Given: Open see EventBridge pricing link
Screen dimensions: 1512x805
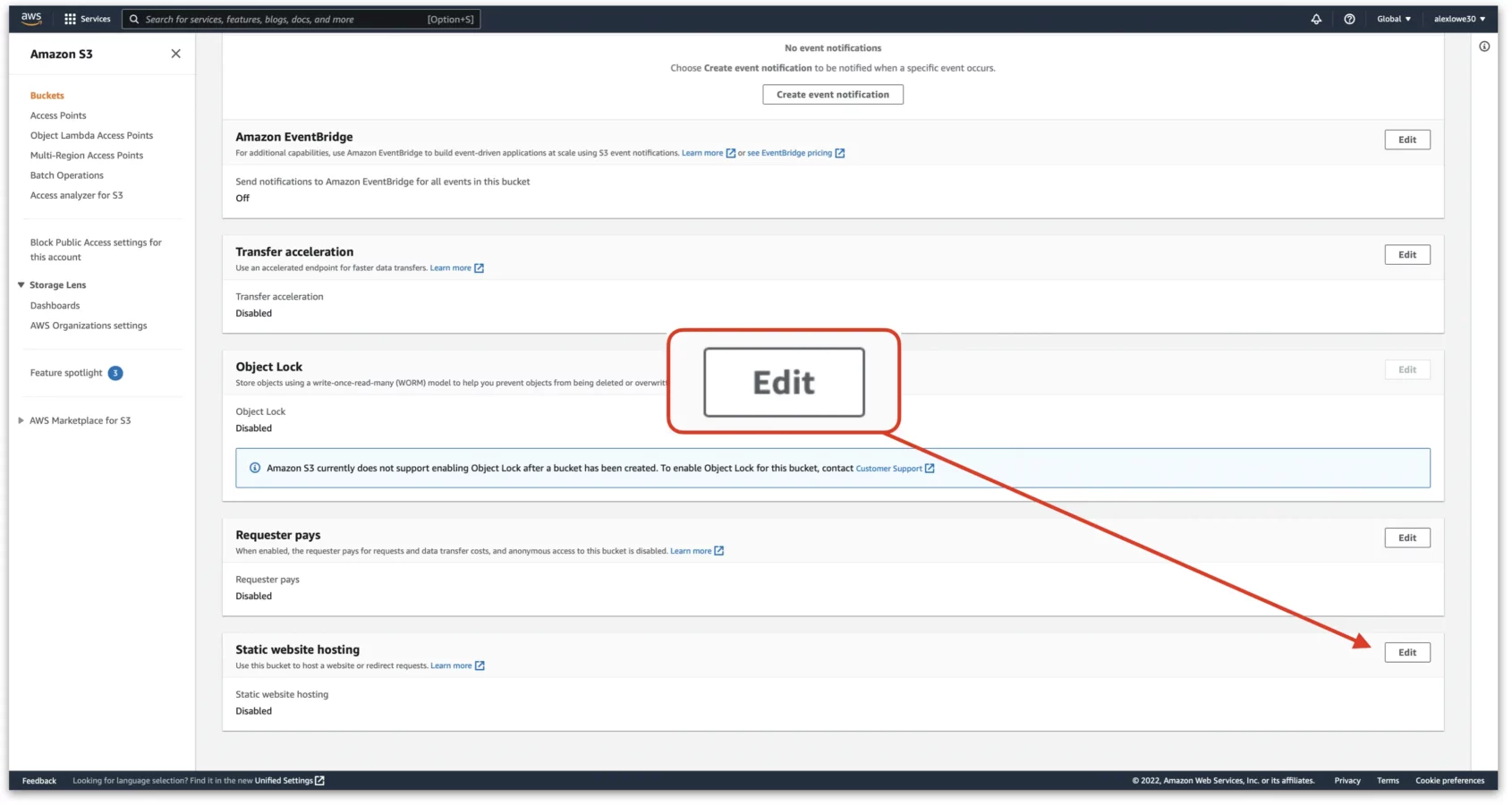Looking at the screenshot, I should pos(790,153).
